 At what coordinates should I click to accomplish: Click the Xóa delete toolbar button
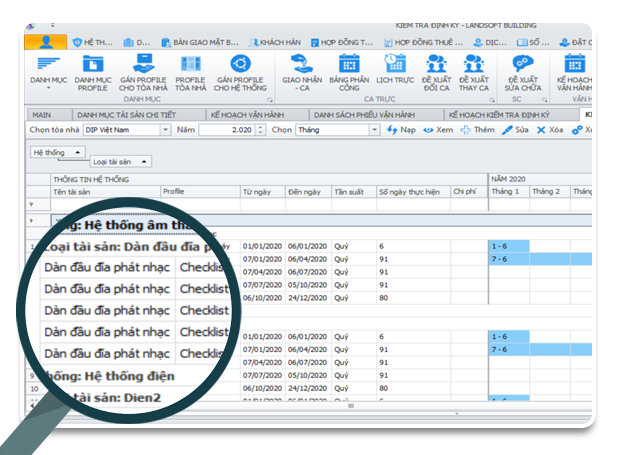550,130
